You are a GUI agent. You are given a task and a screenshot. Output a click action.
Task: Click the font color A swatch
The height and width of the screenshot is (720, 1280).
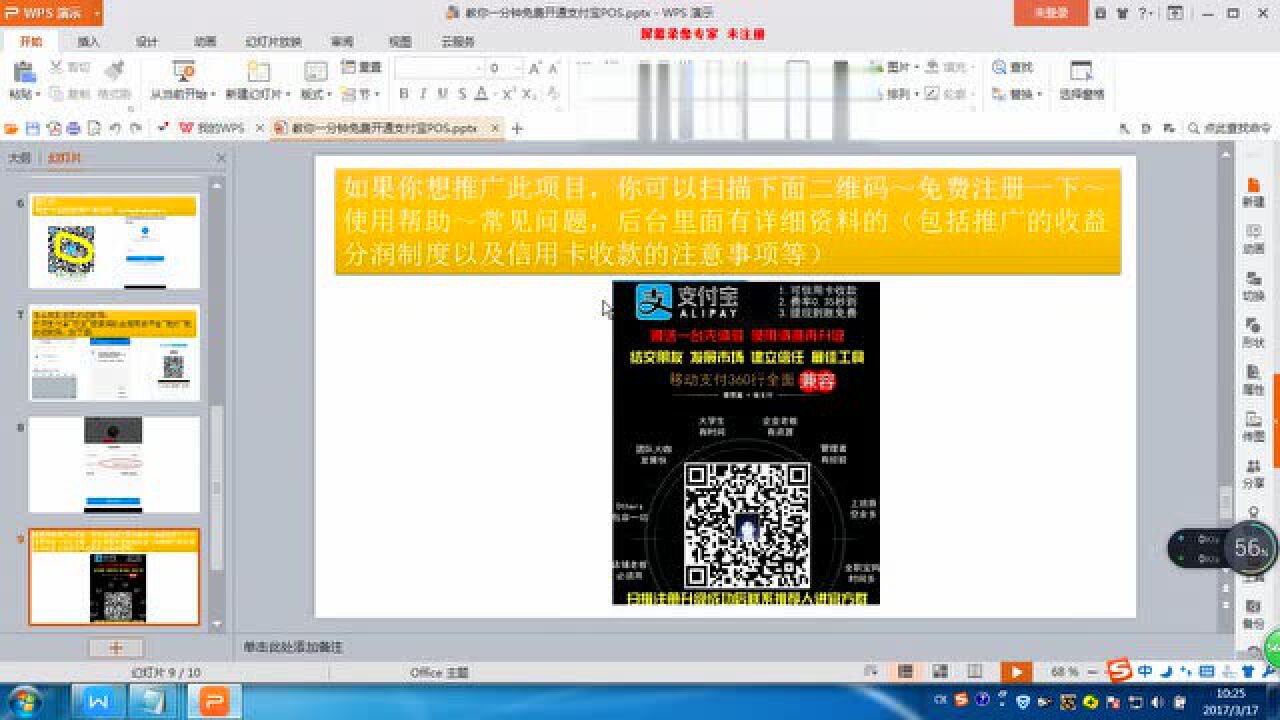coord(481,94)
